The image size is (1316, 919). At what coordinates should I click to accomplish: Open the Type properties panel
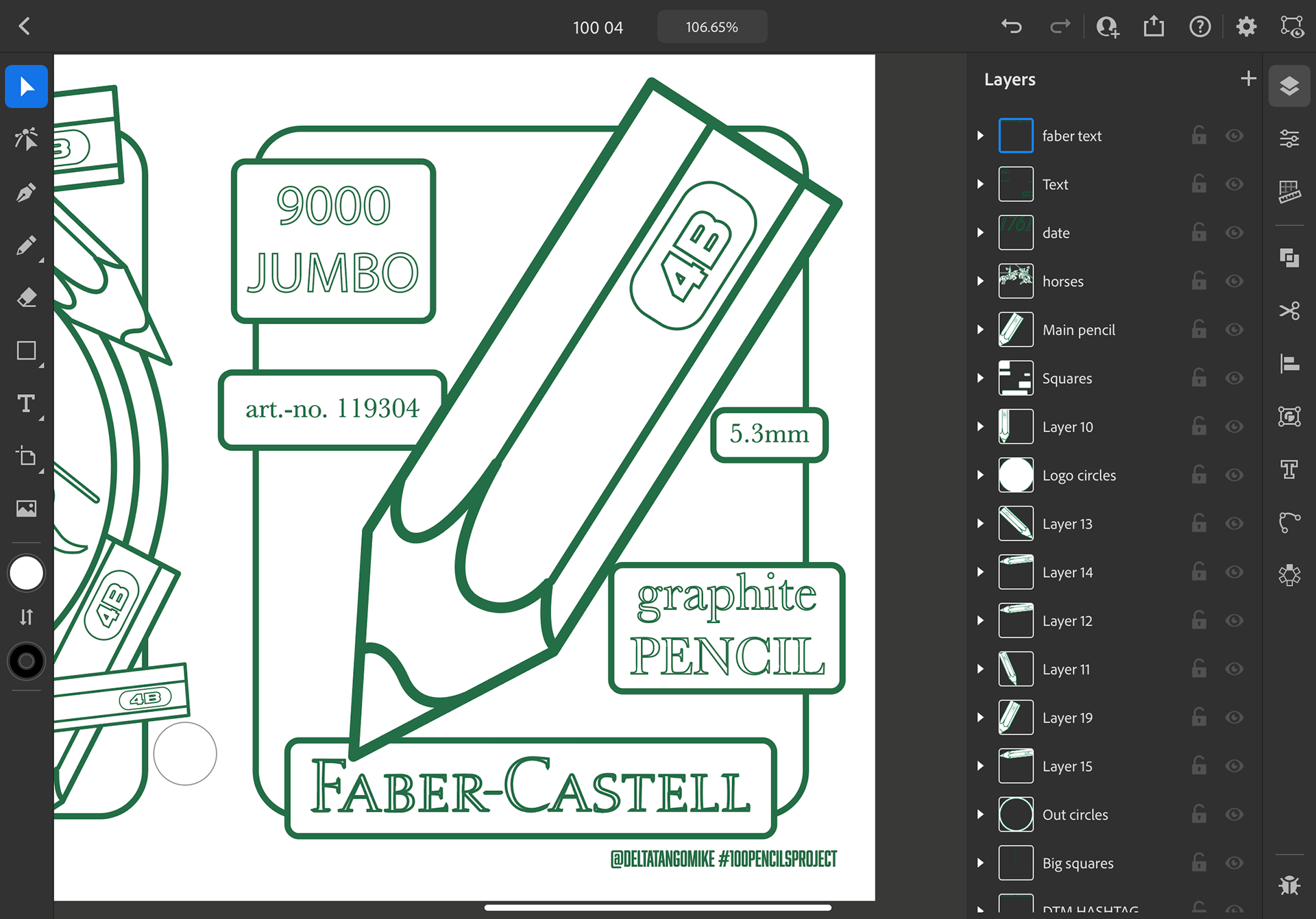tap(1289, 469)
